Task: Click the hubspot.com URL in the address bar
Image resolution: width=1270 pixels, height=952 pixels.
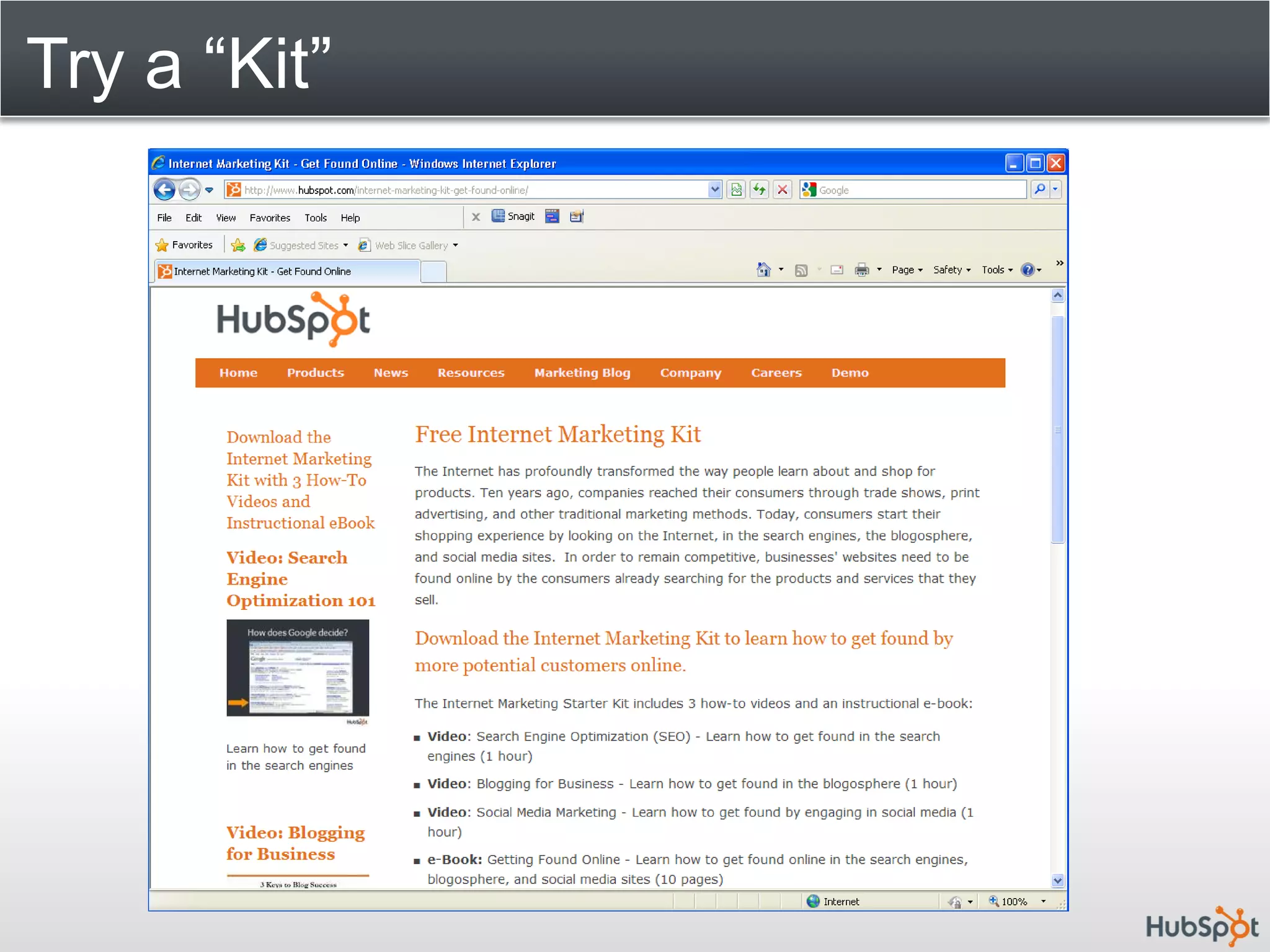Action: pyautogui.click(x=386, y=190)
